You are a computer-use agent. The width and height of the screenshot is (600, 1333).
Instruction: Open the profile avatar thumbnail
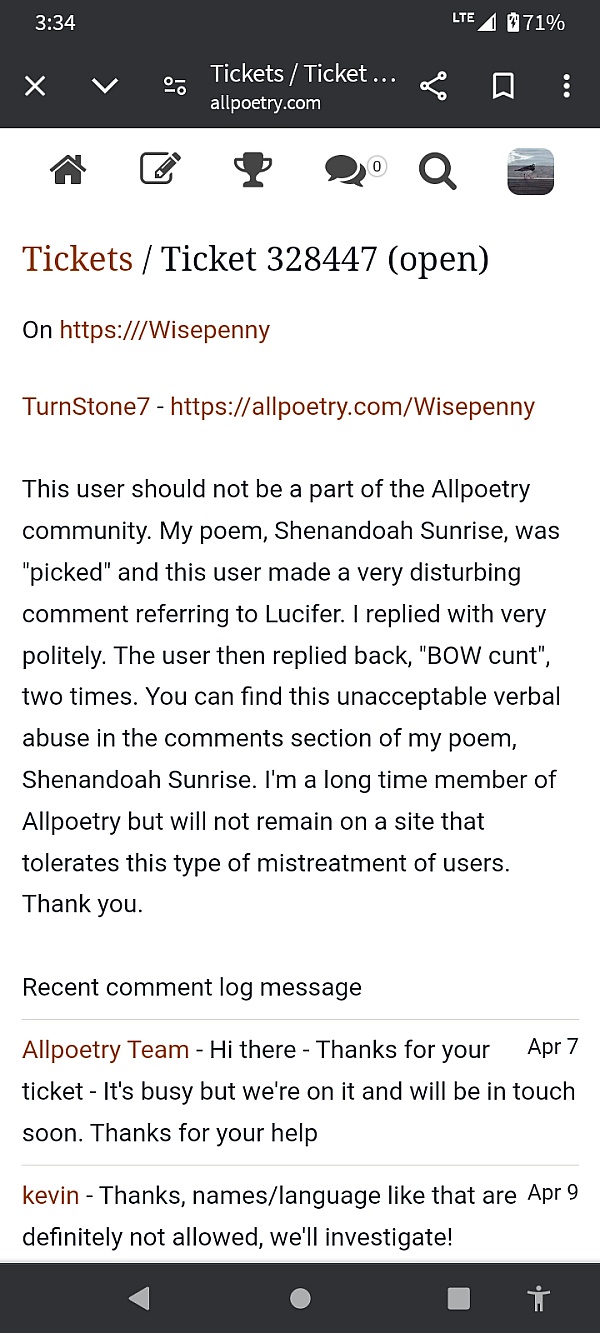530,171
